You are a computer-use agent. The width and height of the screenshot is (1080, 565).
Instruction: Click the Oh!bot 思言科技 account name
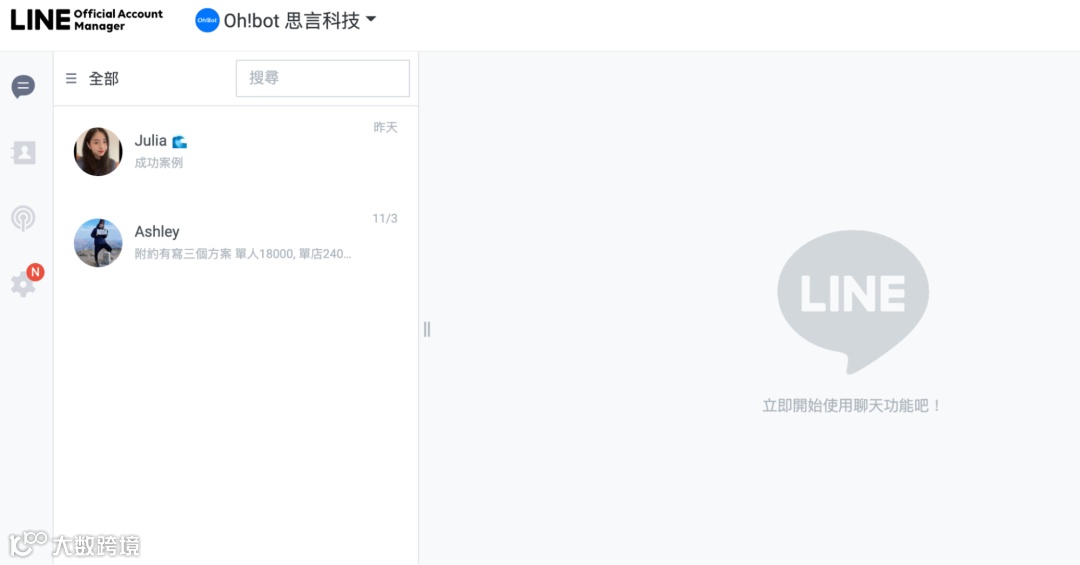click(291, 21)
